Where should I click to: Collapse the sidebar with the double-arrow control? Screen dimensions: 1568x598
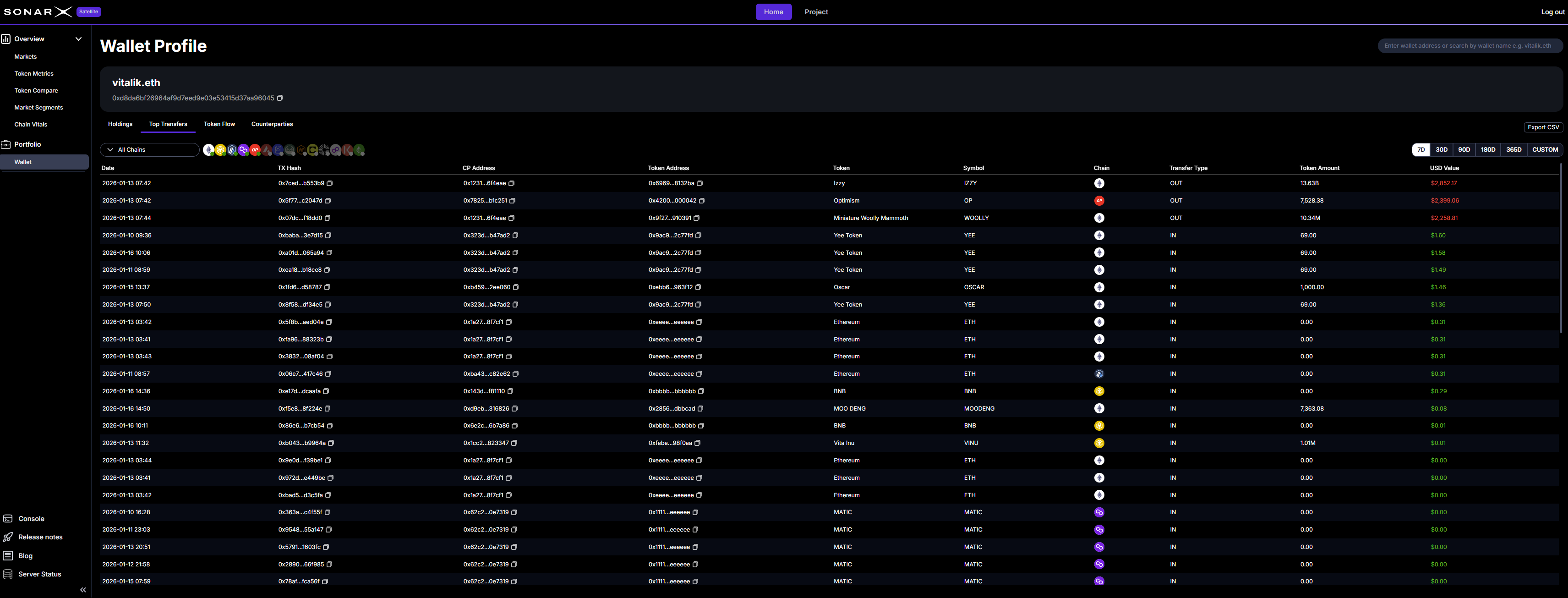(83, 589)
